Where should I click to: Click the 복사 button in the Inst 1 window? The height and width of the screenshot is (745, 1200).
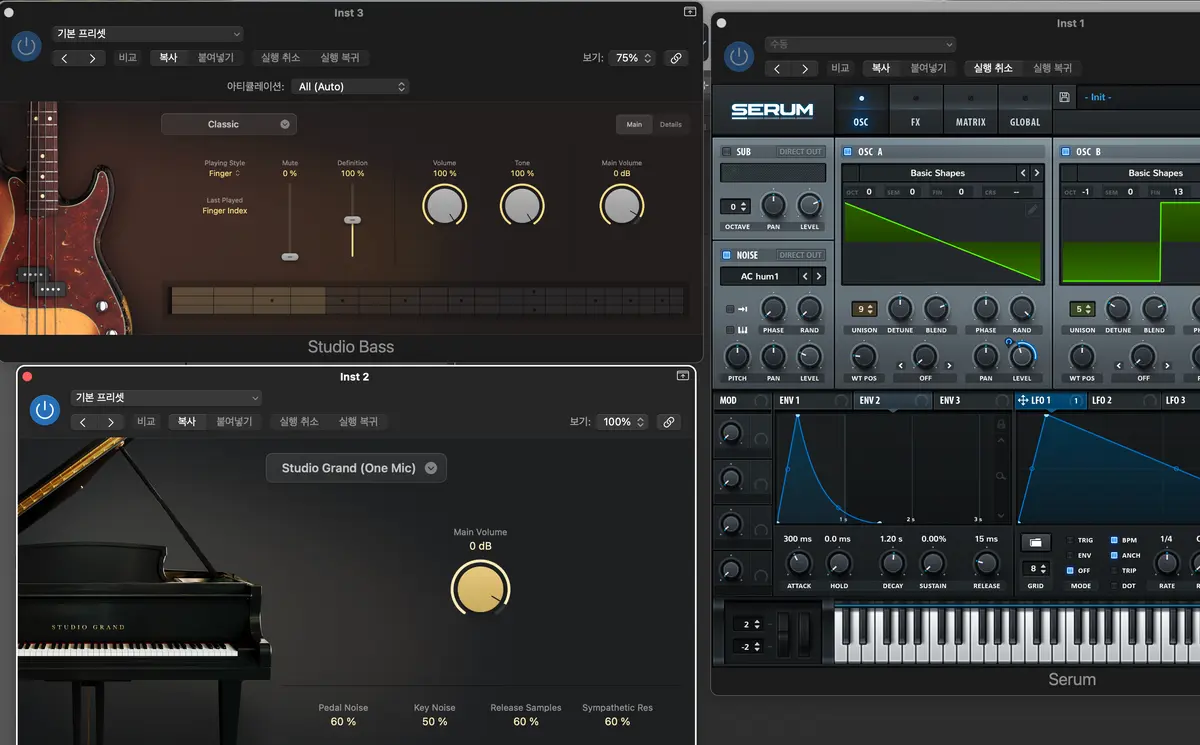(880, 68)
